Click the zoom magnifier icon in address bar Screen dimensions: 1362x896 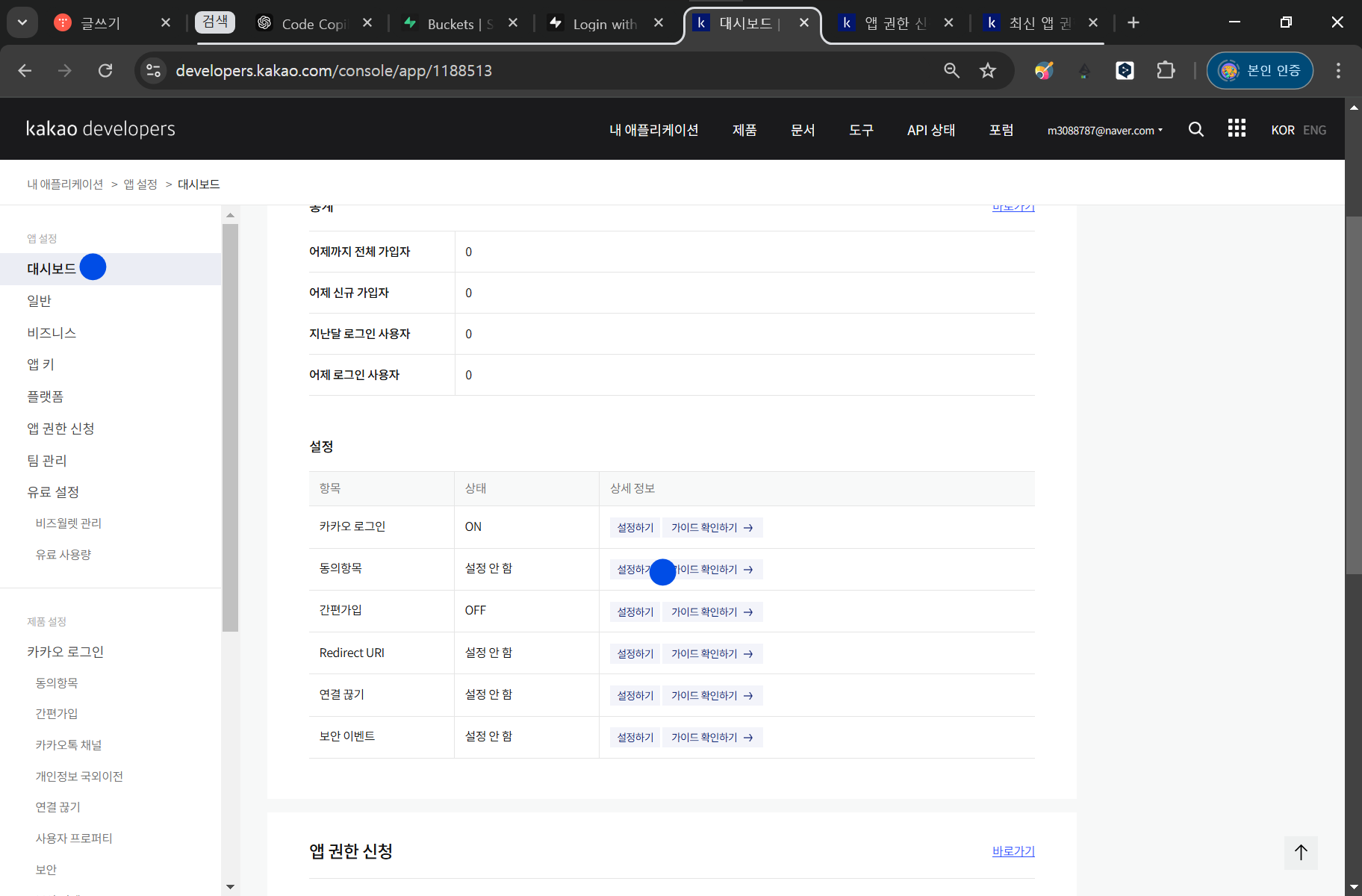pos(951,70)
